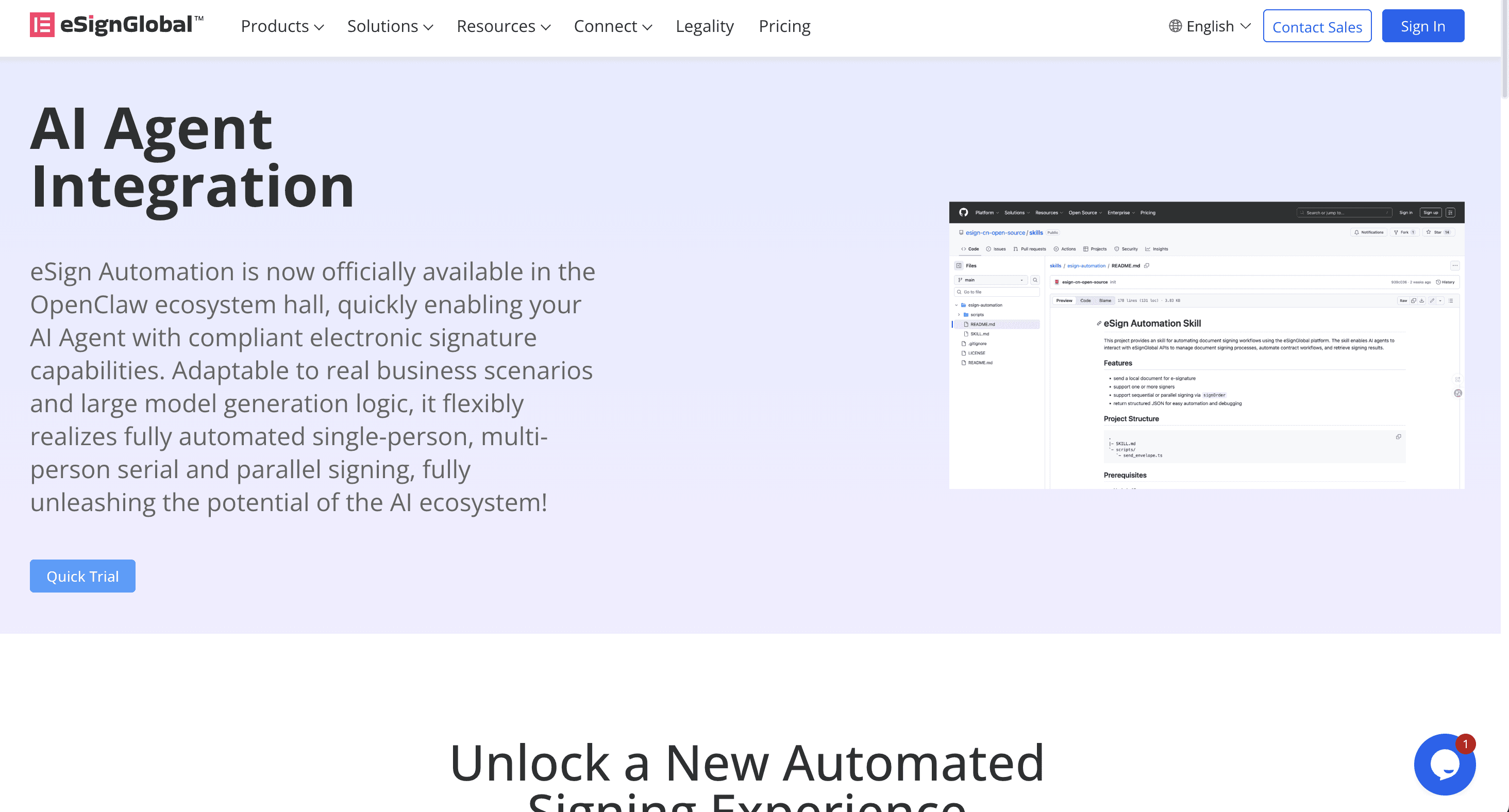Start the Quick Trial

pos(82,576)
